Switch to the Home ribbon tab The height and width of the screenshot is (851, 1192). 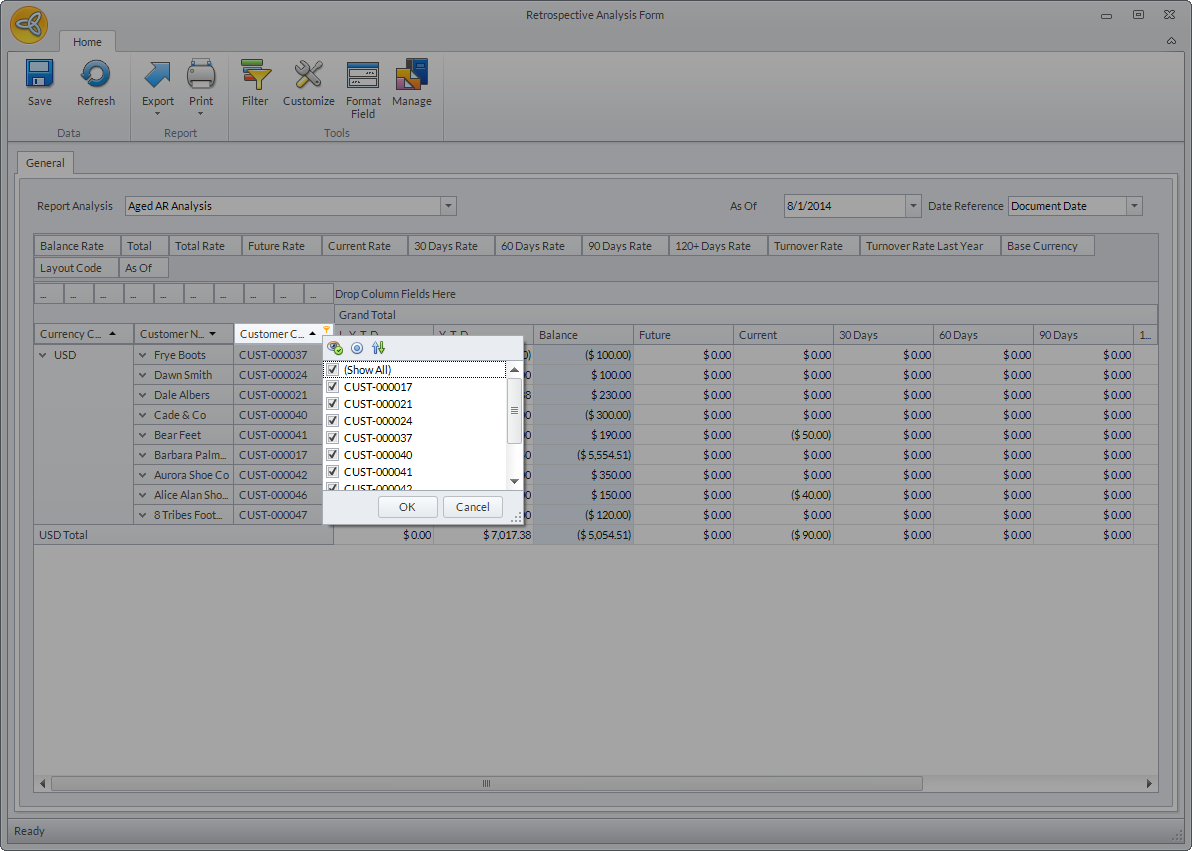click(87, 42)
